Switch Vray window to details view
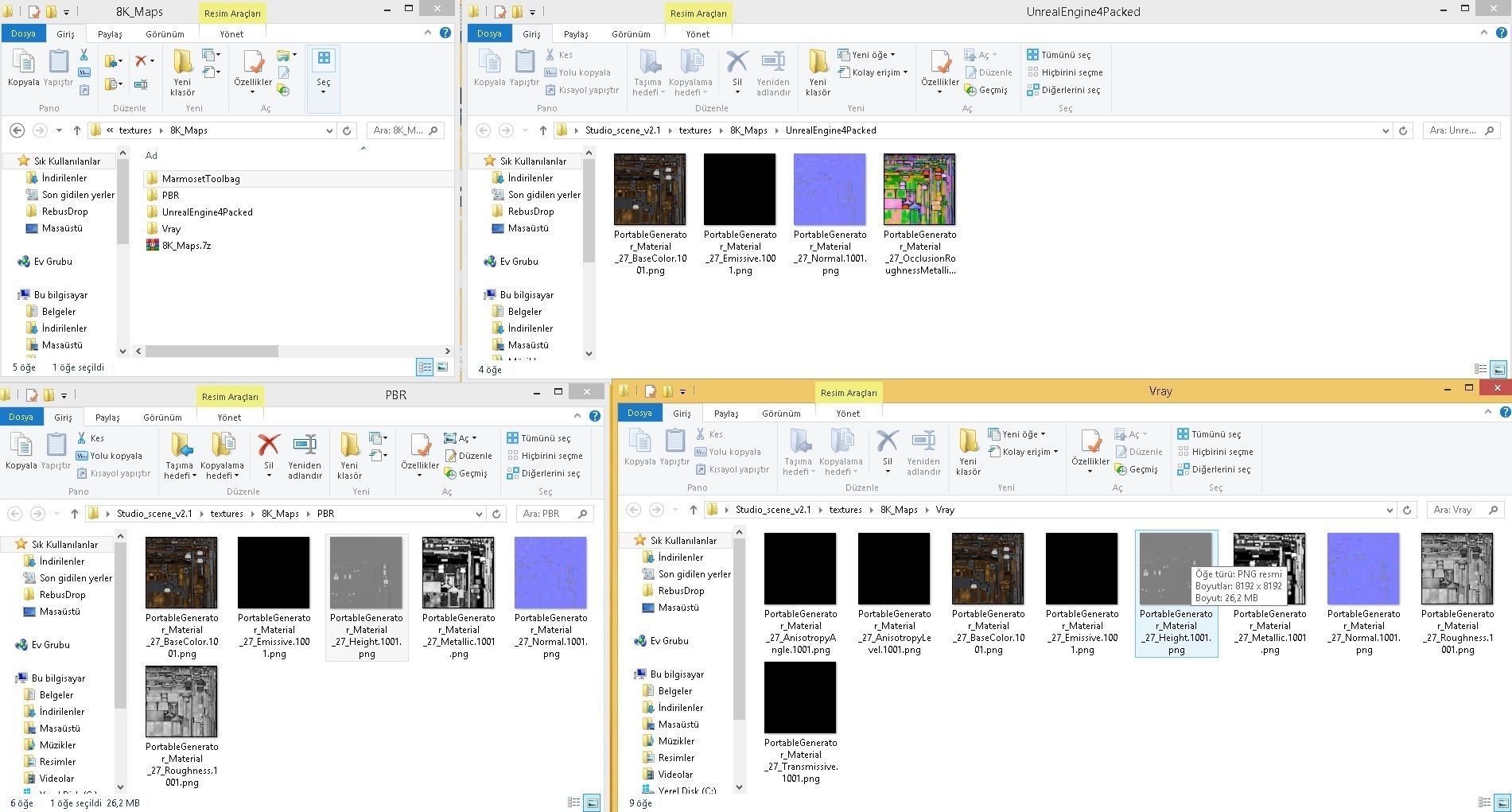Viewport: 1512px width, 812px height. (1483, 803)
